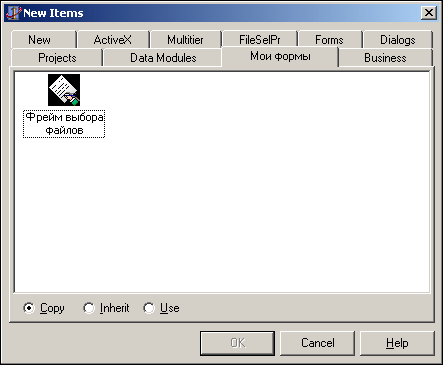Open the Forms tab
This screenshot has width=443, height=365.
click(x=330, y=40)
